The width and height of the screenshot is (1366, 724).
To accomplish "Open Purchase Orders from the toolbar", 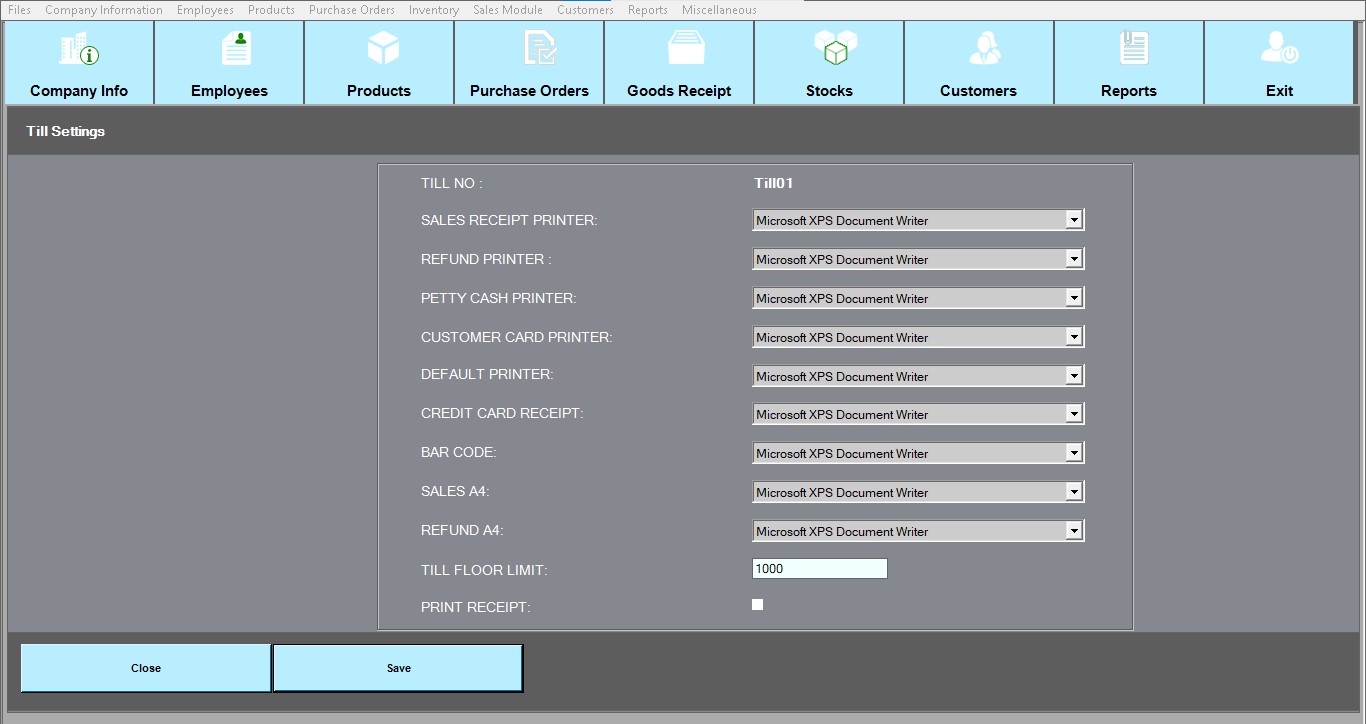I will 539,49.
